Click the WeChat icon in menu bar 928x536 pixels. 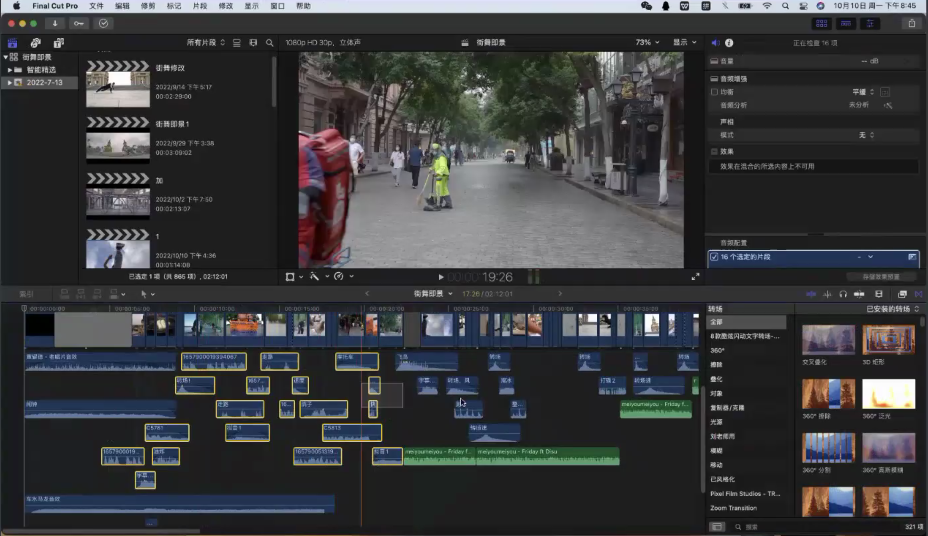coord(646,6)
